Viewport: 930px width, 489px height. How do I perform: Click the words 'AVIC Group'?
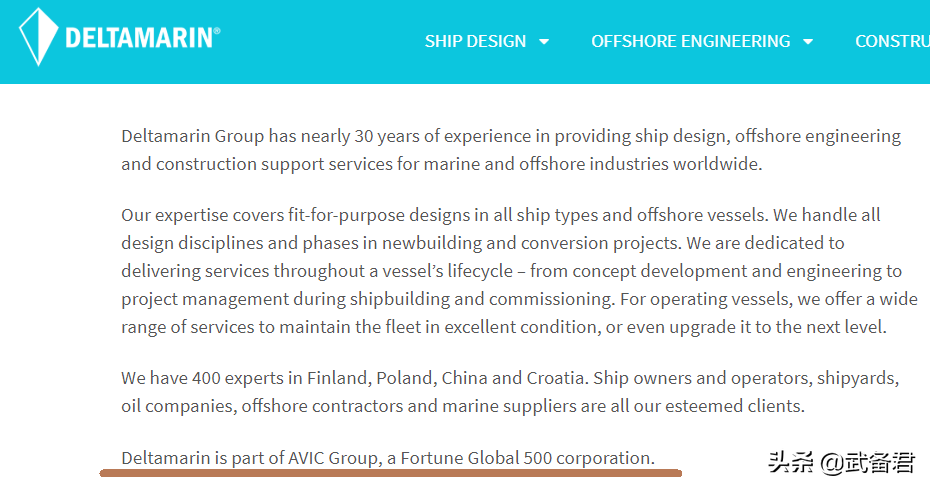click(x=334, y=458)
